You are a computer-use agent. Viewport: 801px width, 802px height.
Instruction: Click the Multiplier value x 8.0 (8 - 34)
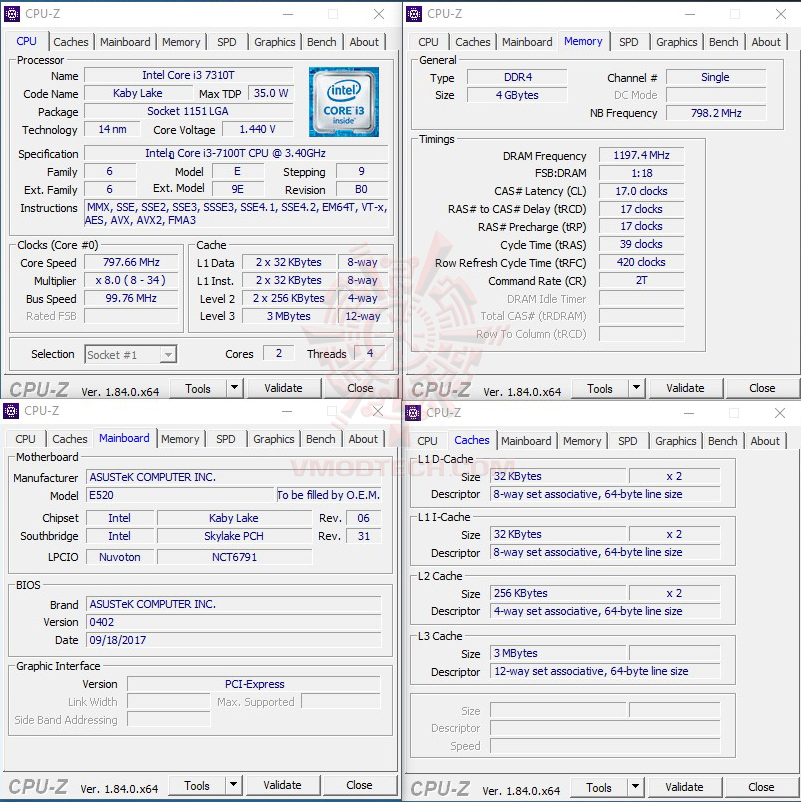(131, 280)
